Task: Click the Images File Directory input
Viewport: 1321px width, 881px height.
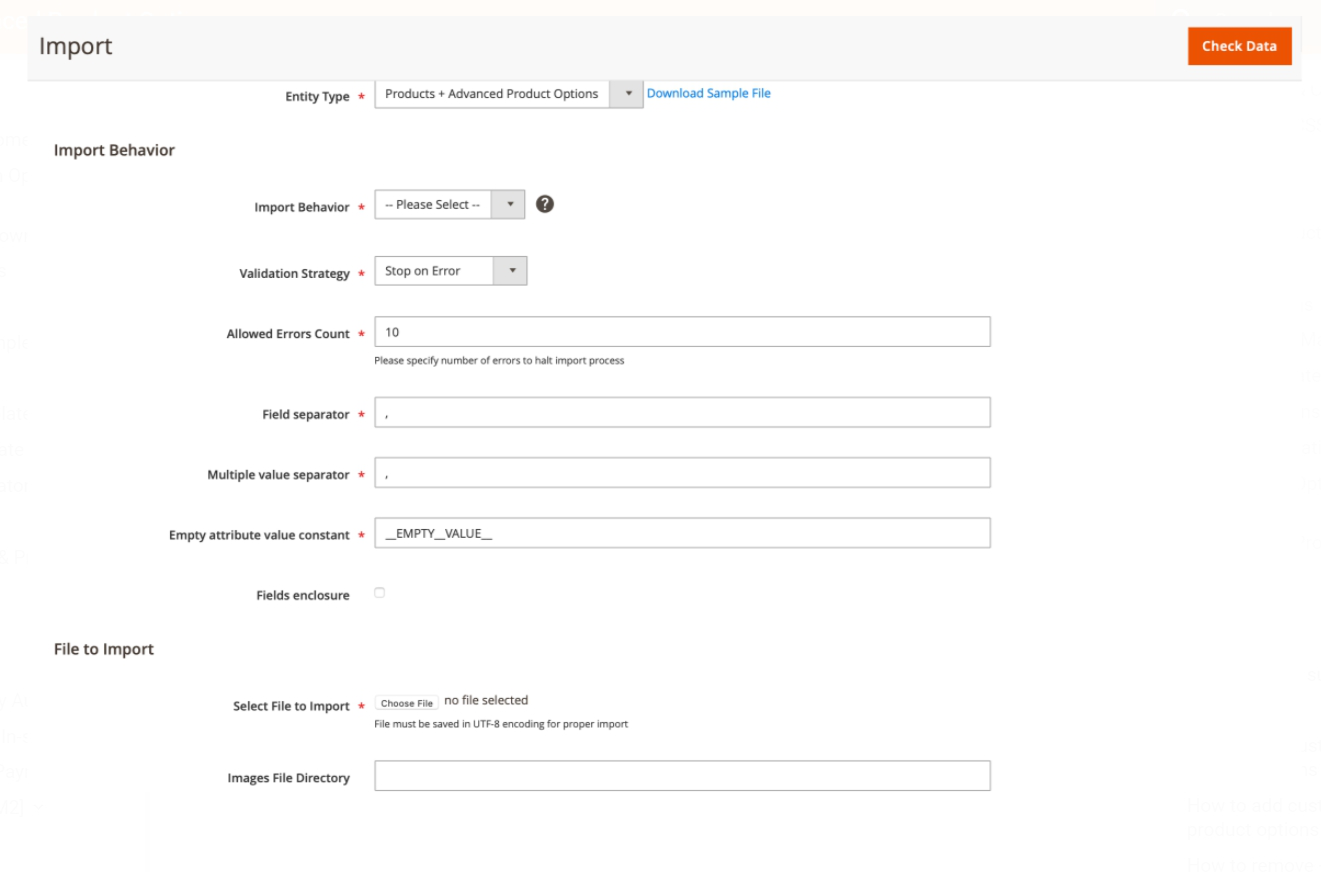Action: pos(682,776)
